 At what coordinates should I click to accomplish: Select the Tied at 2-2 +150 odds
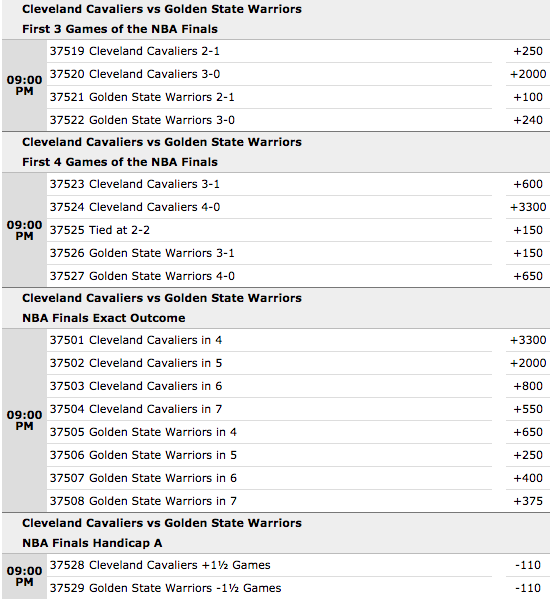pos(528,230)
